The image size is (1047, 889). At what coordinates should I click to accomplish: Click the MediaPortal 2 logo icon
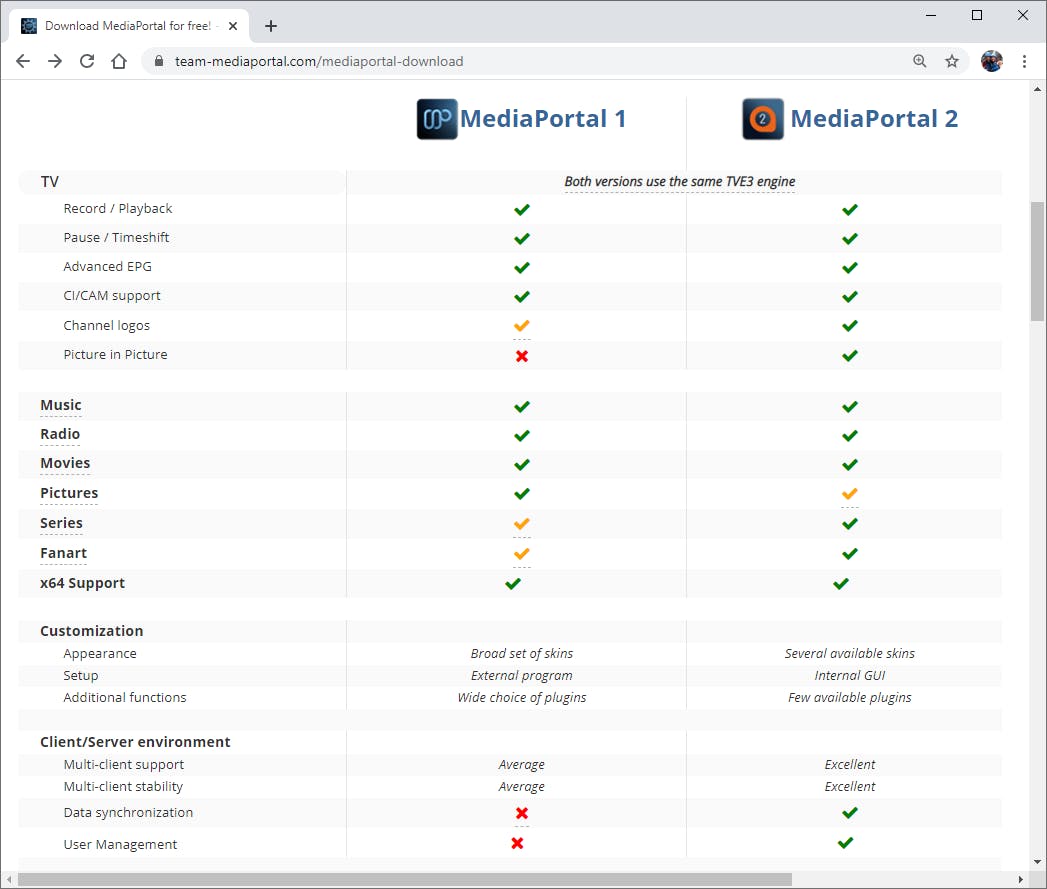763,119
